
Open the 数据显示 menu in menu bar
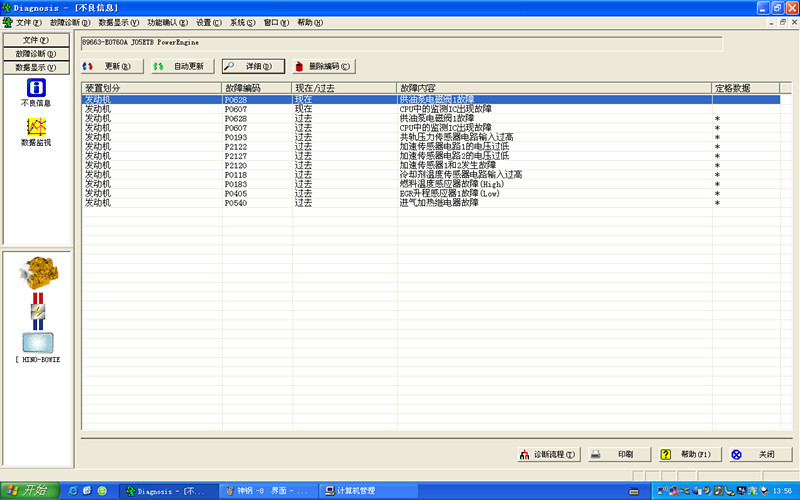click(118, 22)
